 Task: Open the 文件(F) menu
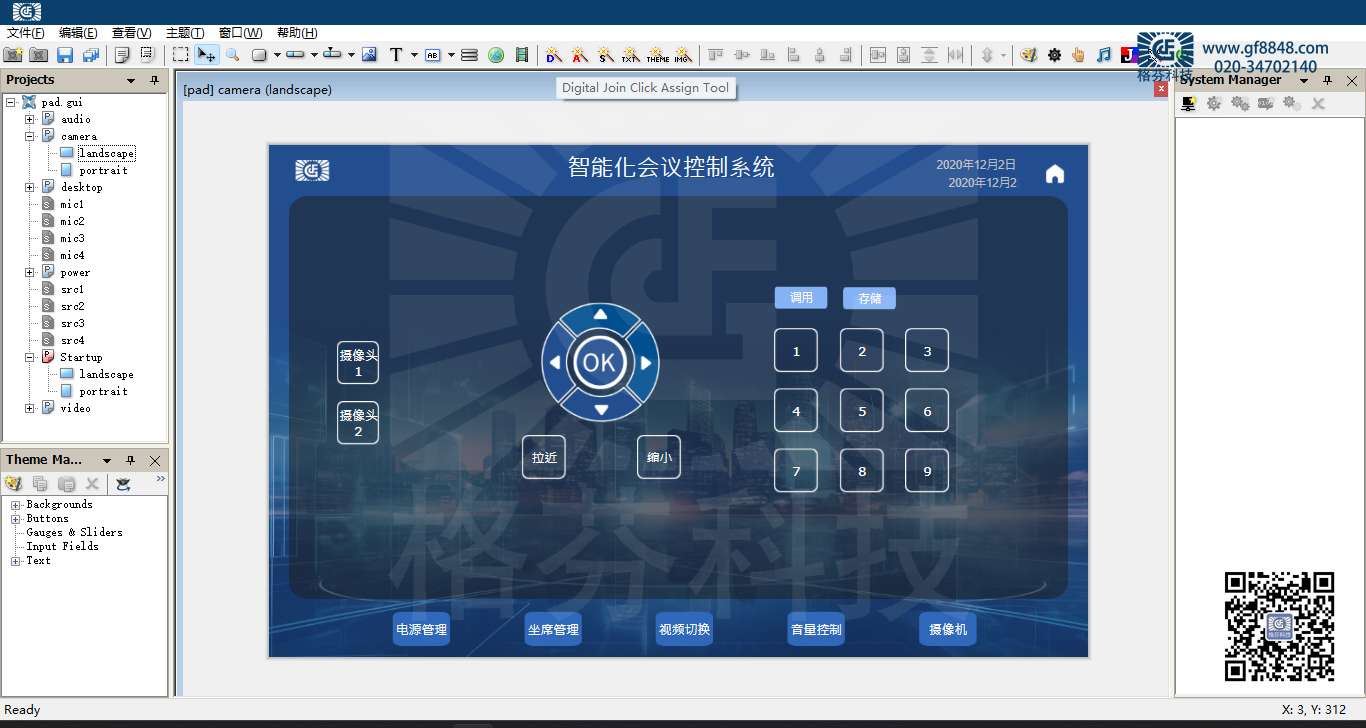click(x=26, y=33)
